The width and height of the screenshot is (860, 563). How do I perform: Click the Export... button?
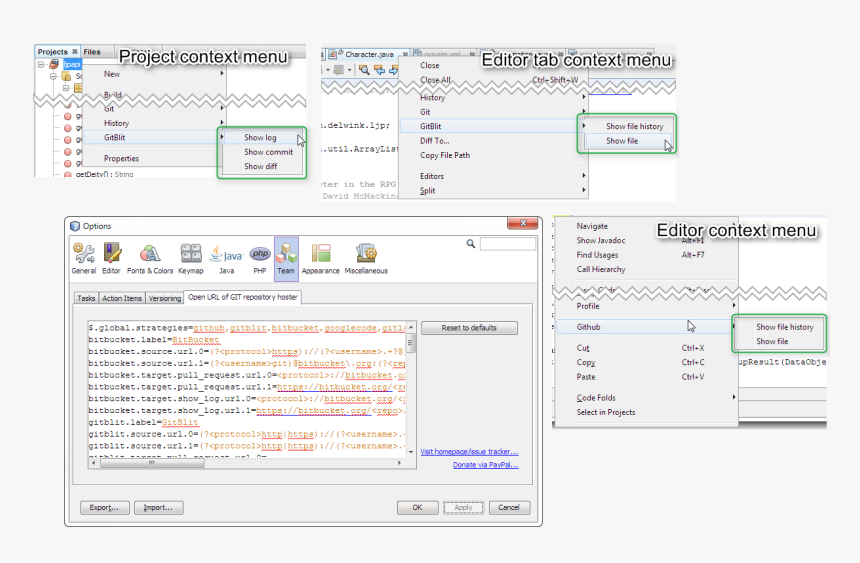(x=104, y=508)
